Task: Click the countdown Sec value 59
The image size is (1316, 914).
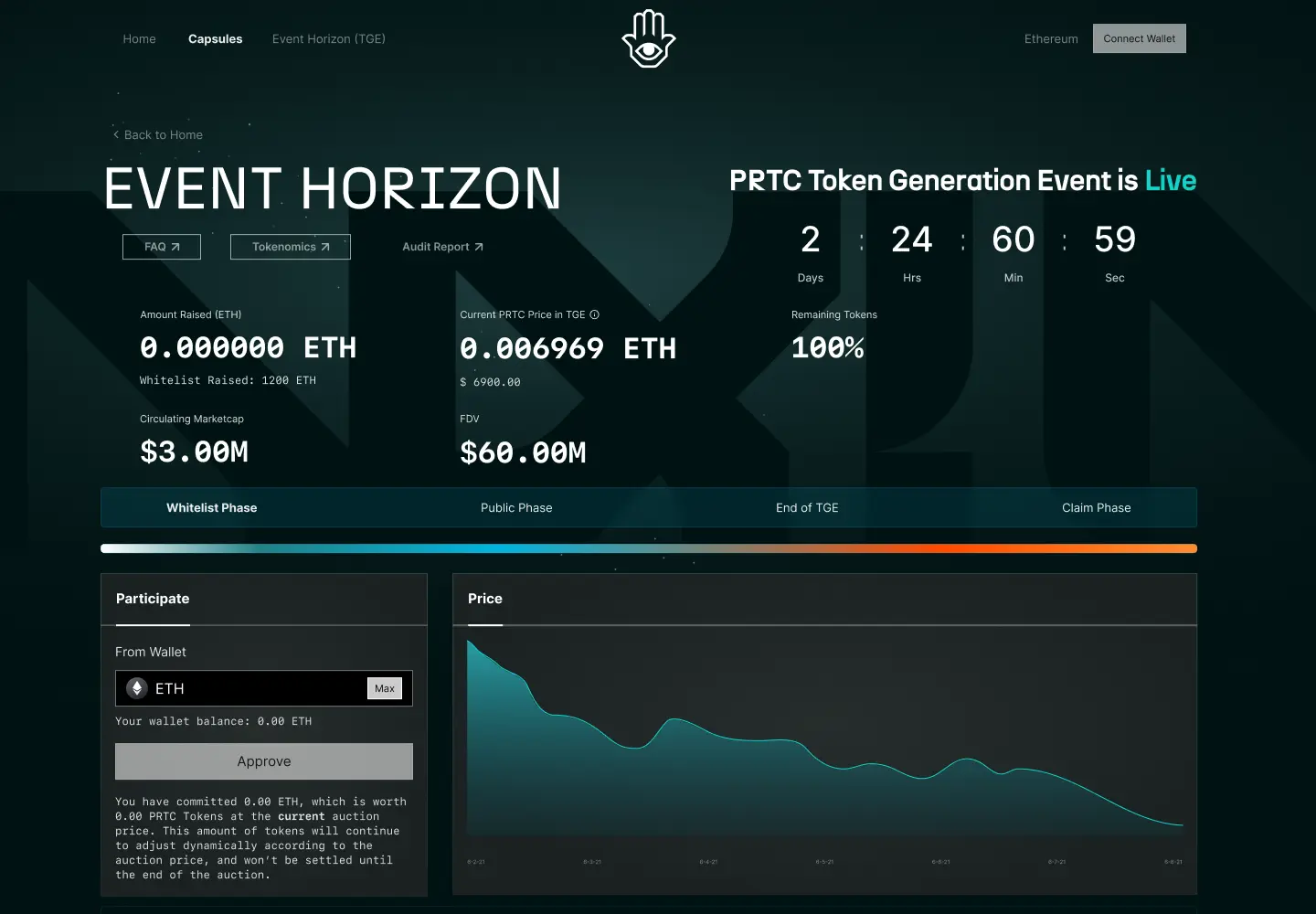Action: pos(1115,239)
